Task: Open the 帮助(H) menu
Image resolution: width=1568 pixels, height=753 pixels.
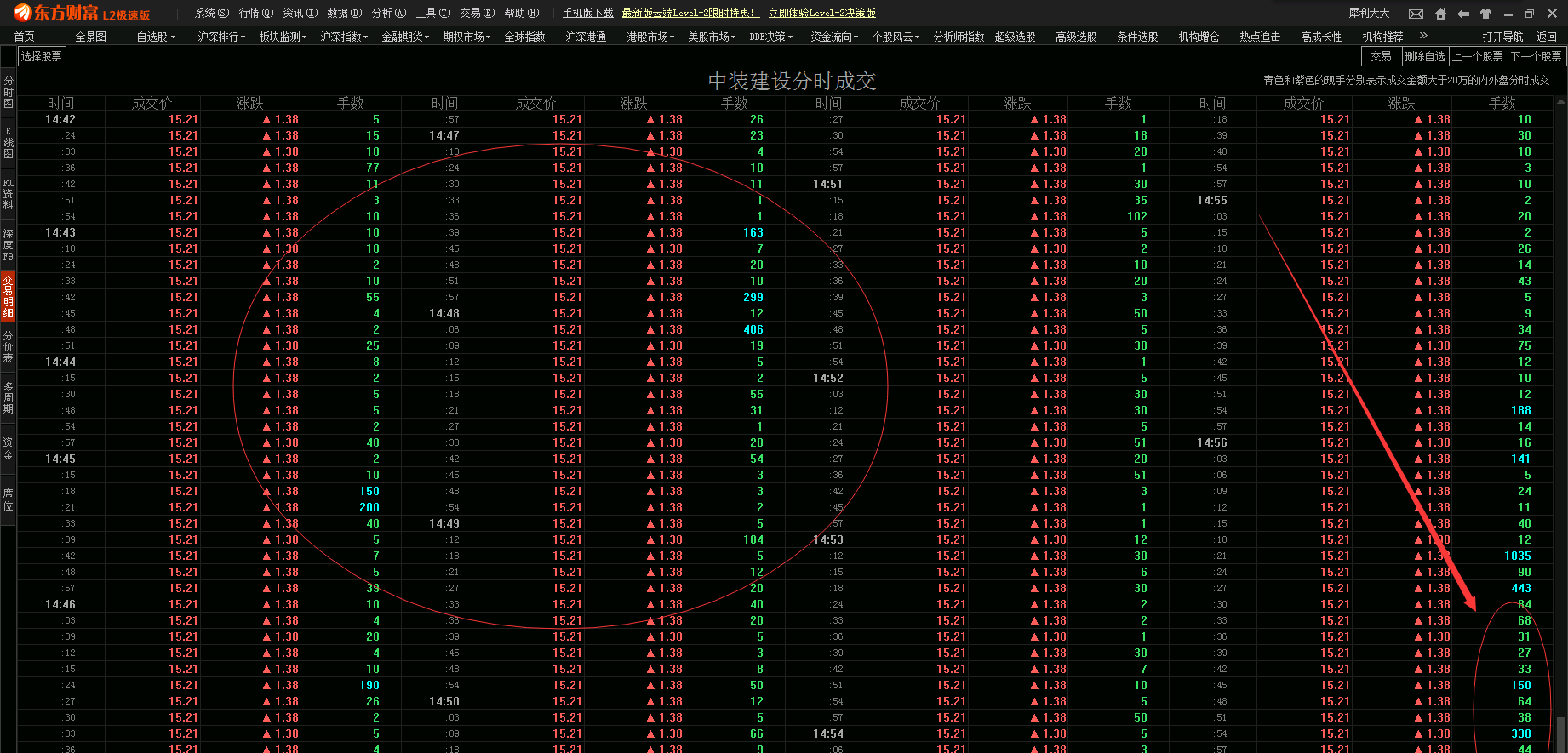Action: pyautogui.click(x=521, y=13)
